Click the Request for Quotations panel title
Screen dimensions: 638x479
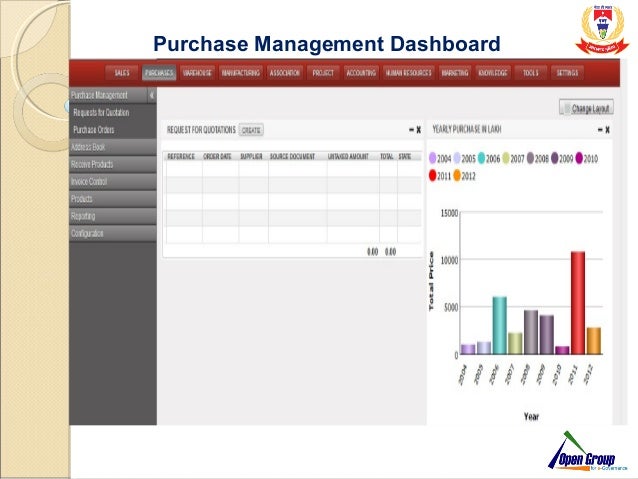point(201,130)
